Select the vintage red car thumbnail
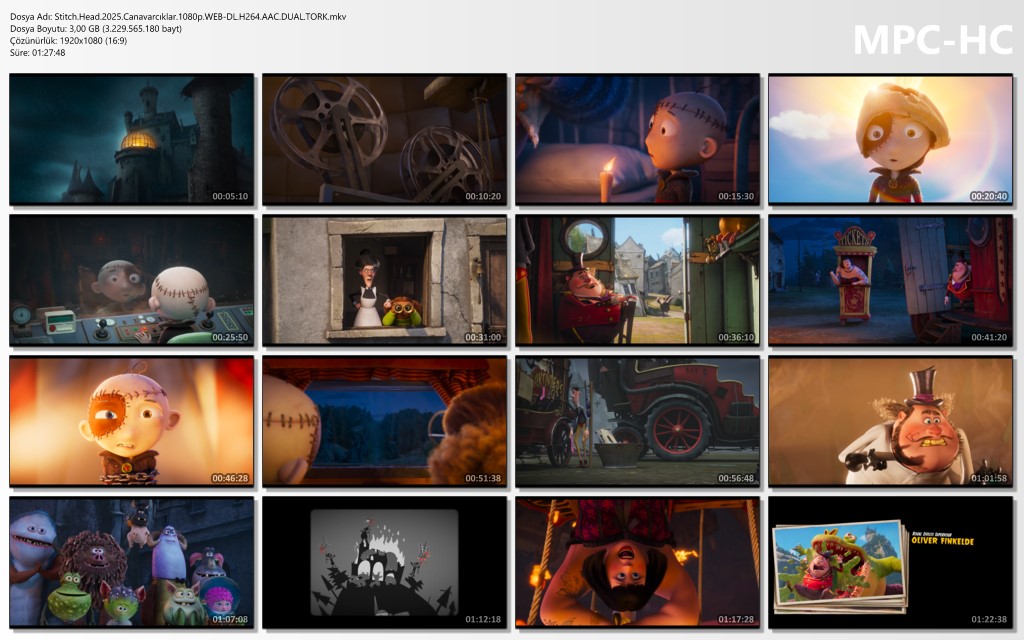This screenshot has height=640, width=1024. [637, 422]
